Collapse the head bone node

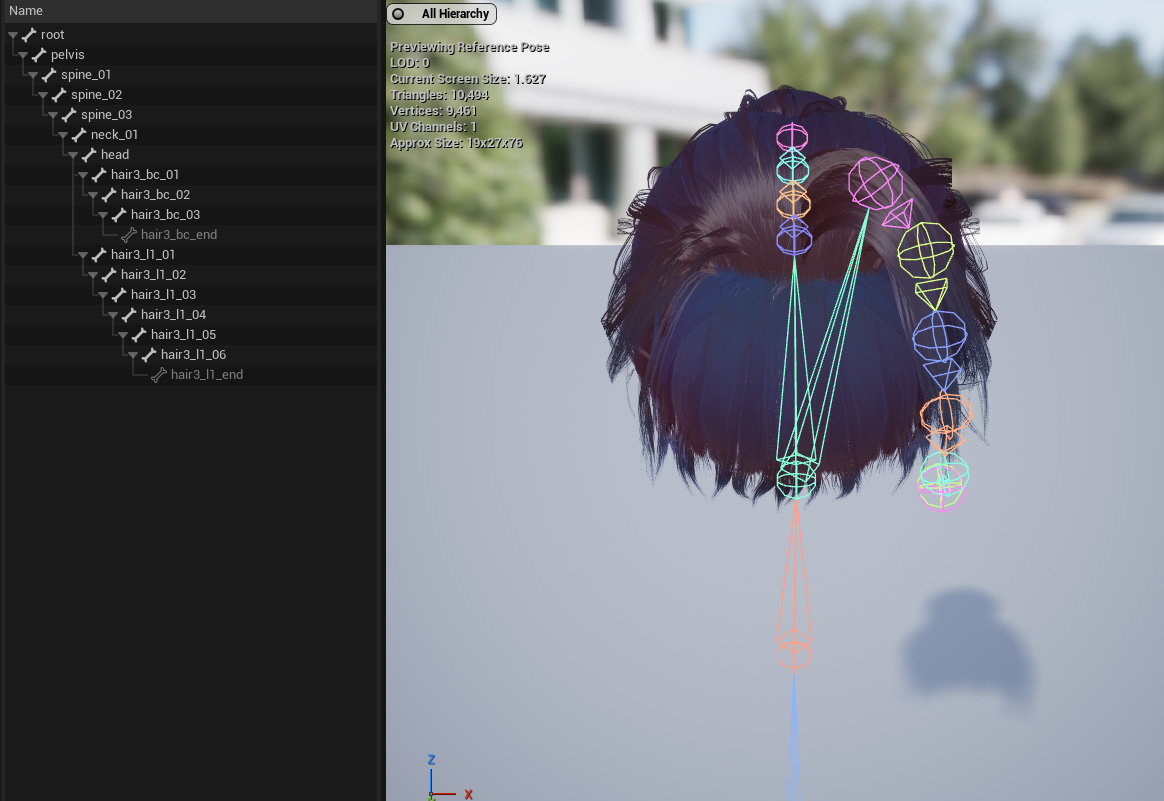pos(73,155)
